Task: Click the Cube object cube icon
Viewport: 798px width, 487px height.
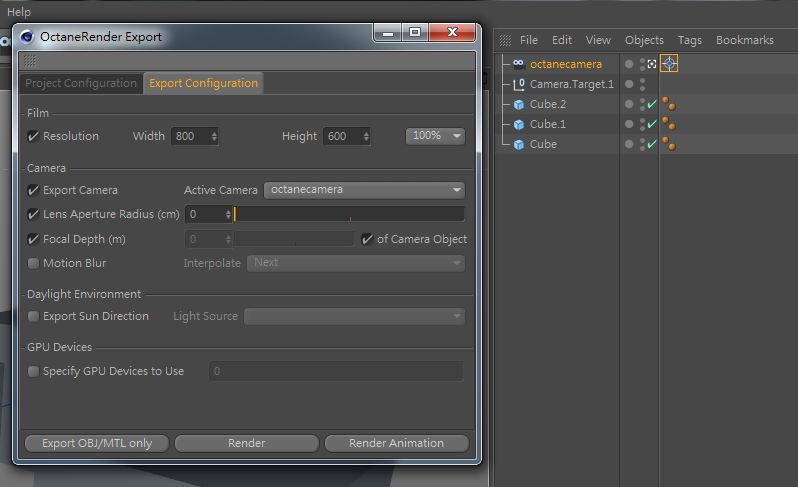Action: [519, 145]
